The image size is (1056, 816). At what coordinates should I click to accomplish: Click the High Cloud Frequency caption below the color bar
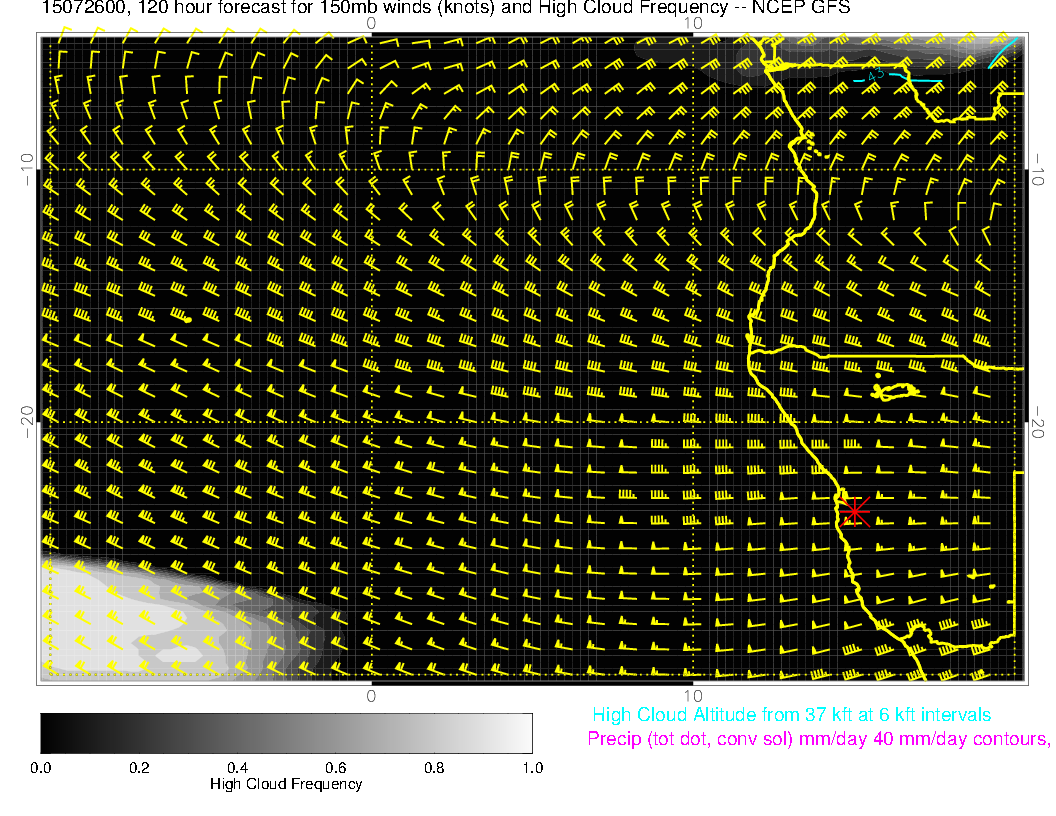(286, 784)
